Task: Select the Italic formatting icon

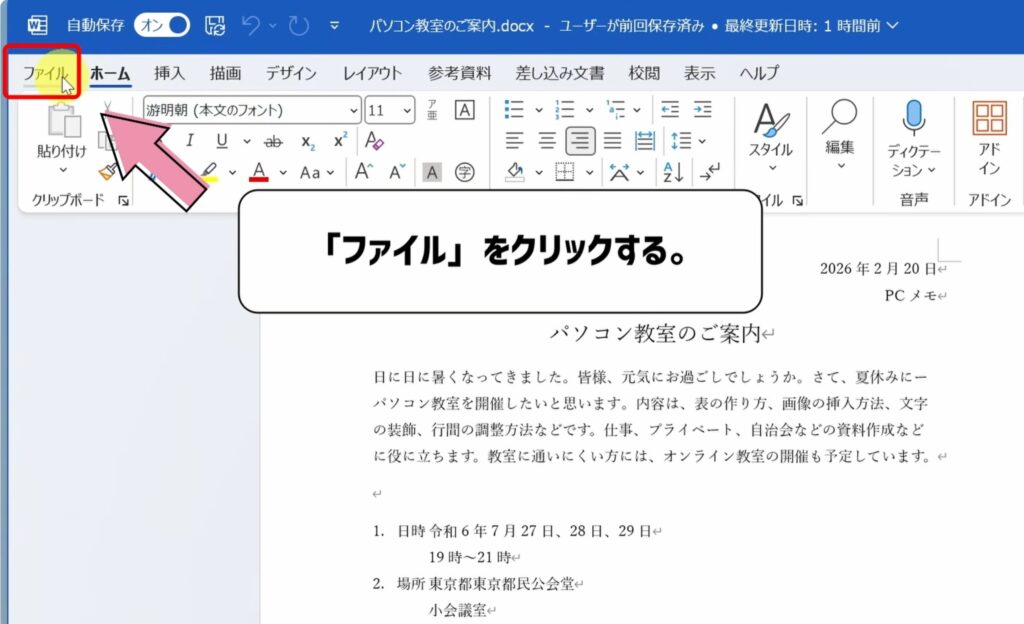Action: (192, 138)
